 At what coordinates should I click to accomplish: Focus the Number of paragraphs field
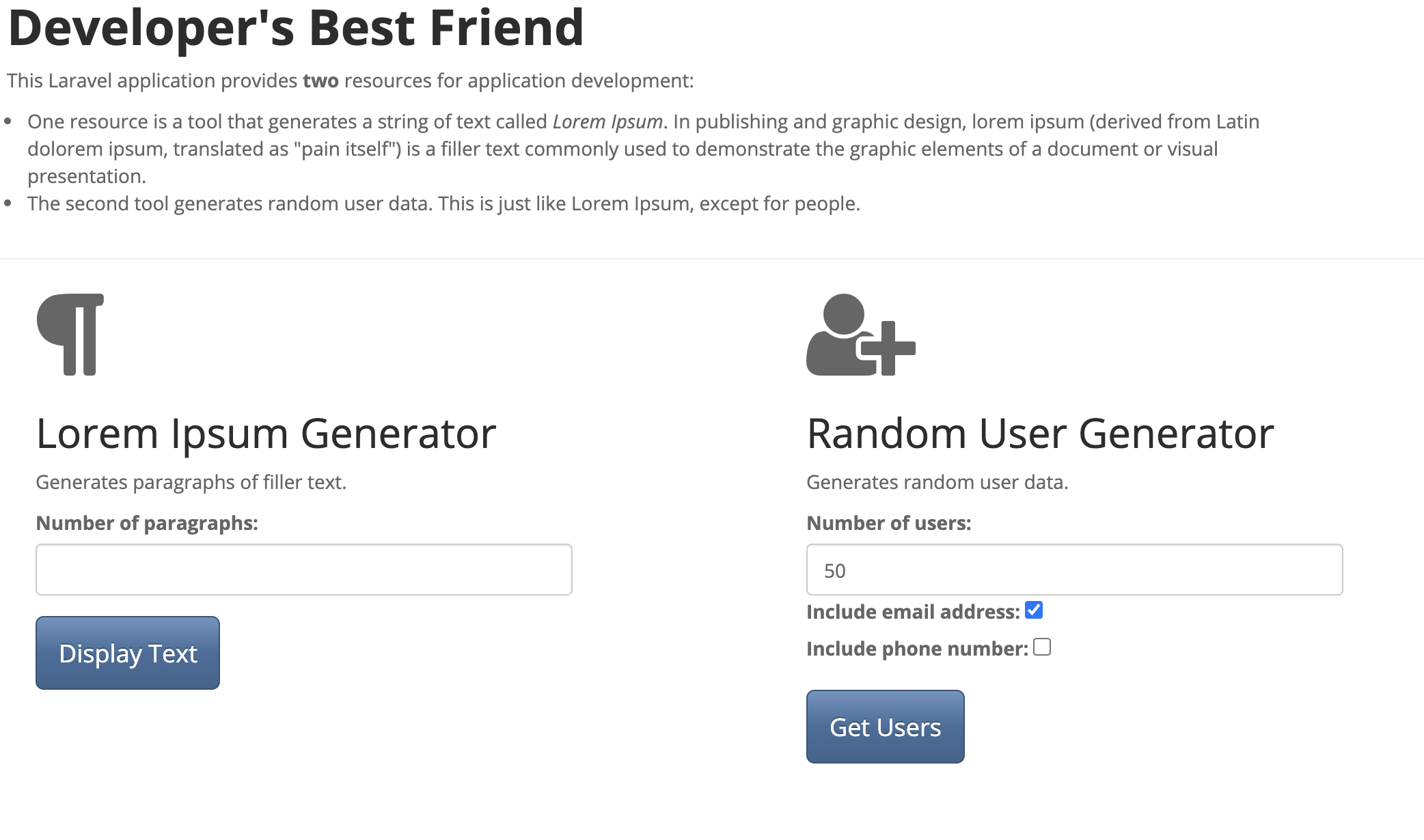pos(304,570)
